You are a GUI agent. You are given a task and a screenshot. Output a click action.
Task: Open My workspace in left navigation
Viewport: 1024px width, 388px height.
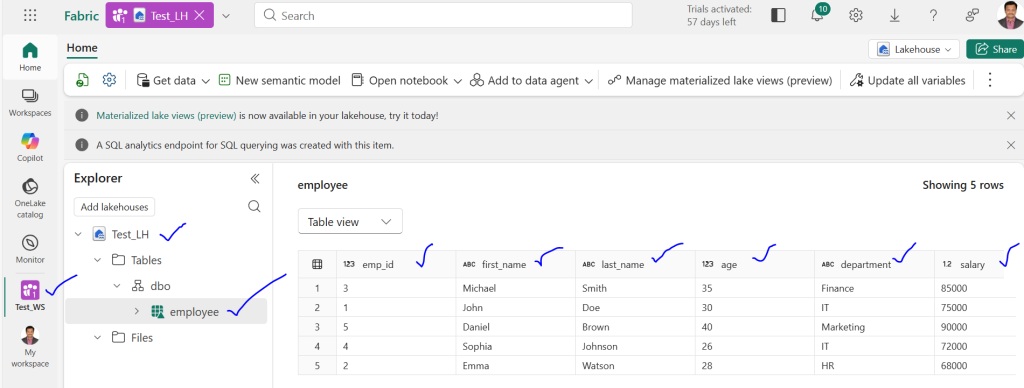[x=30, y=348]
